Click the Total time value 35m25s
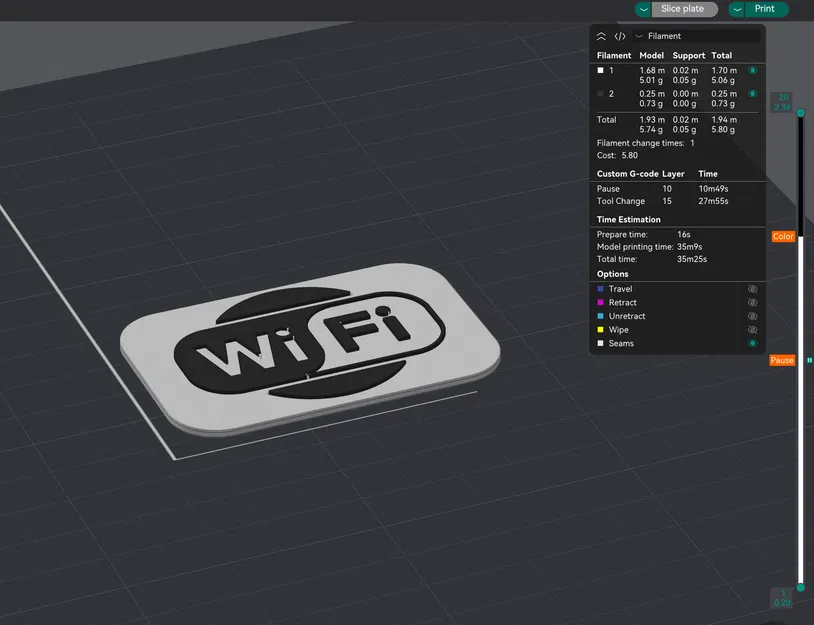The image size is (814, 625). pyautogui.click(x=692, y=259)
